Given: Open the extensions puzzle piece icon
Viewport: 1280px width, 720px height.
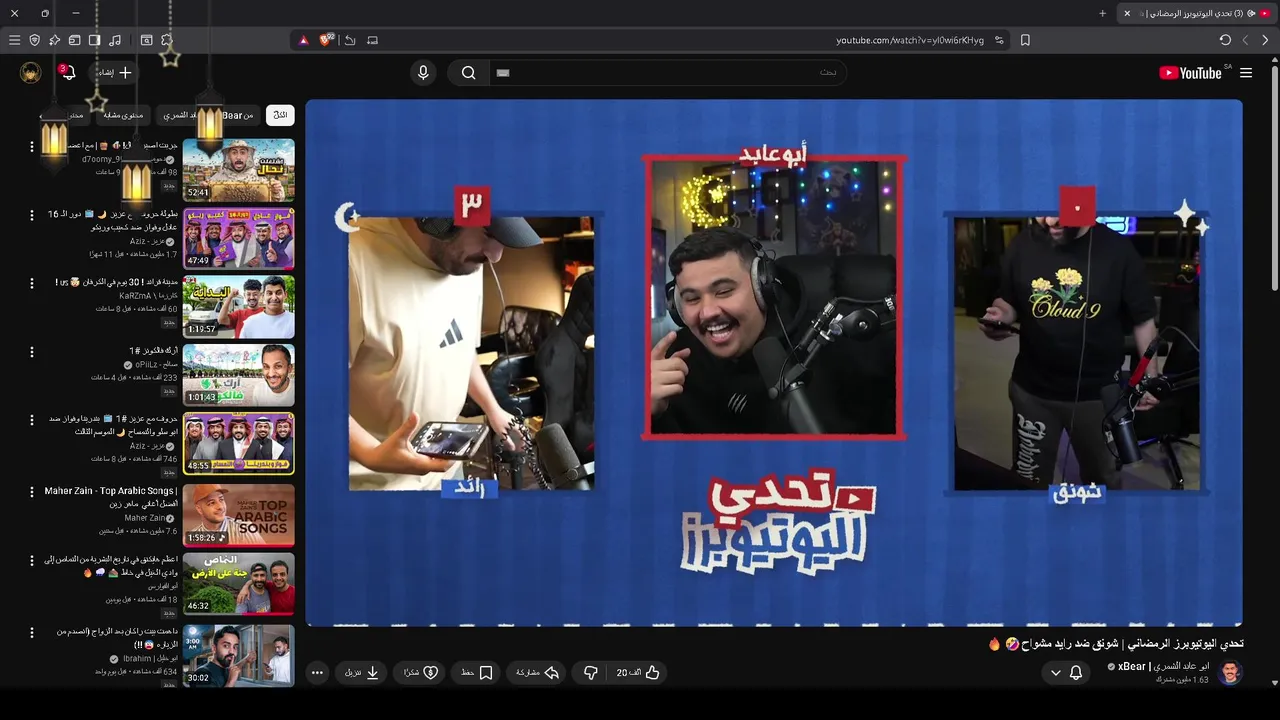Looking at the screenshot, I should pos(167,40).
